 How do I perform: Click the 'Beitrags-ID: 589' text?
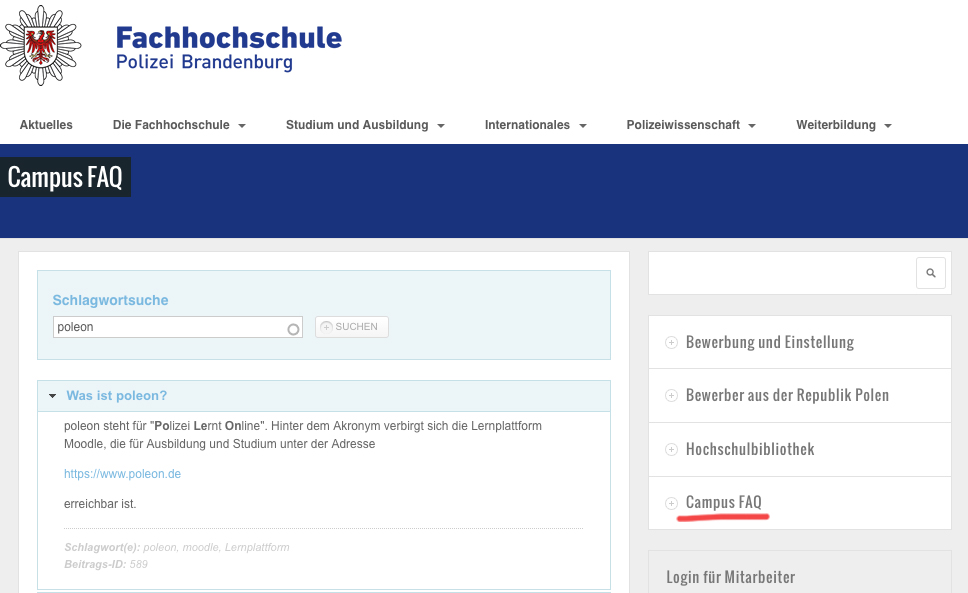tap(106, 564)
